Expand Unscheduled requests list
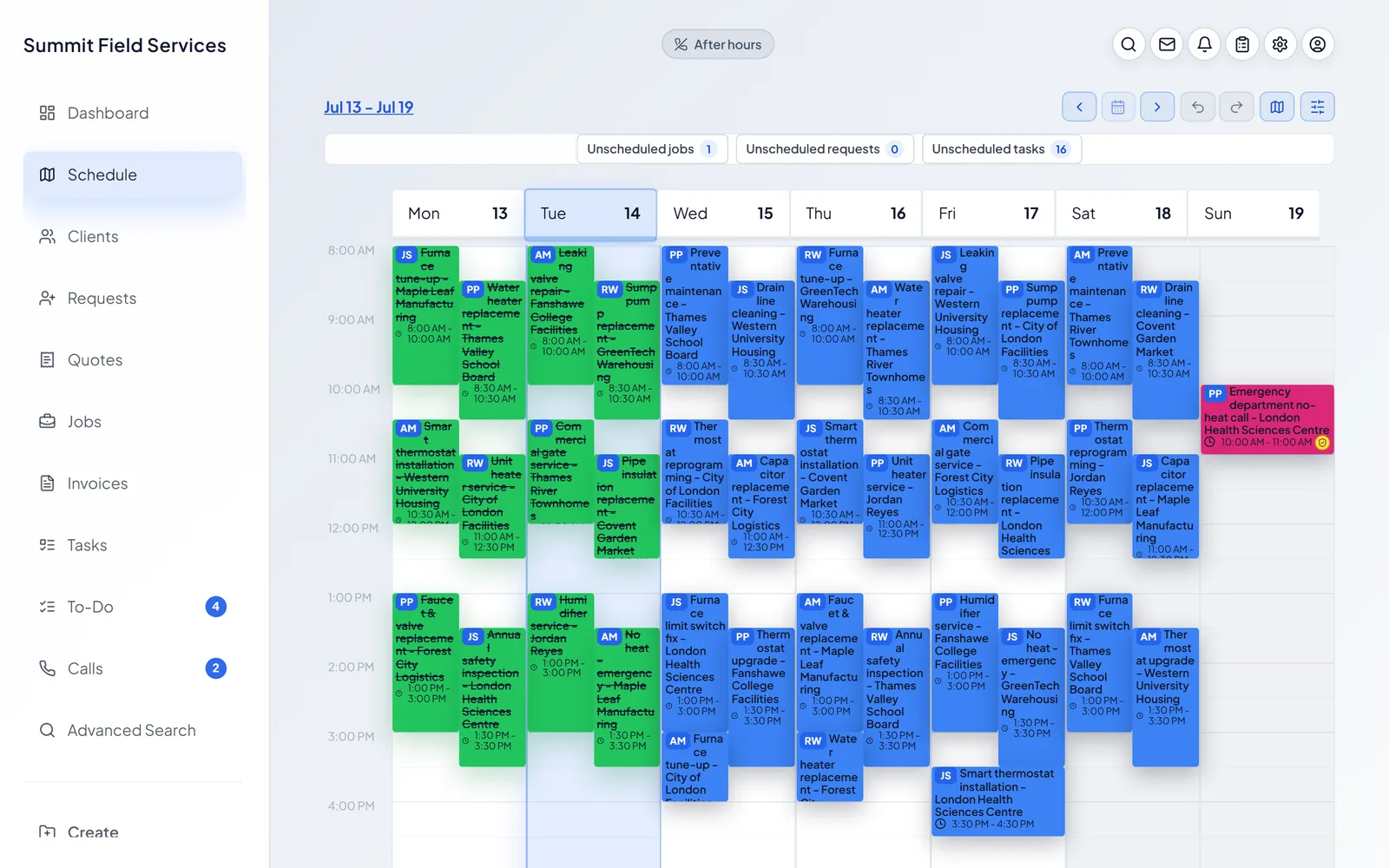1389x868 pixels. 824,149
